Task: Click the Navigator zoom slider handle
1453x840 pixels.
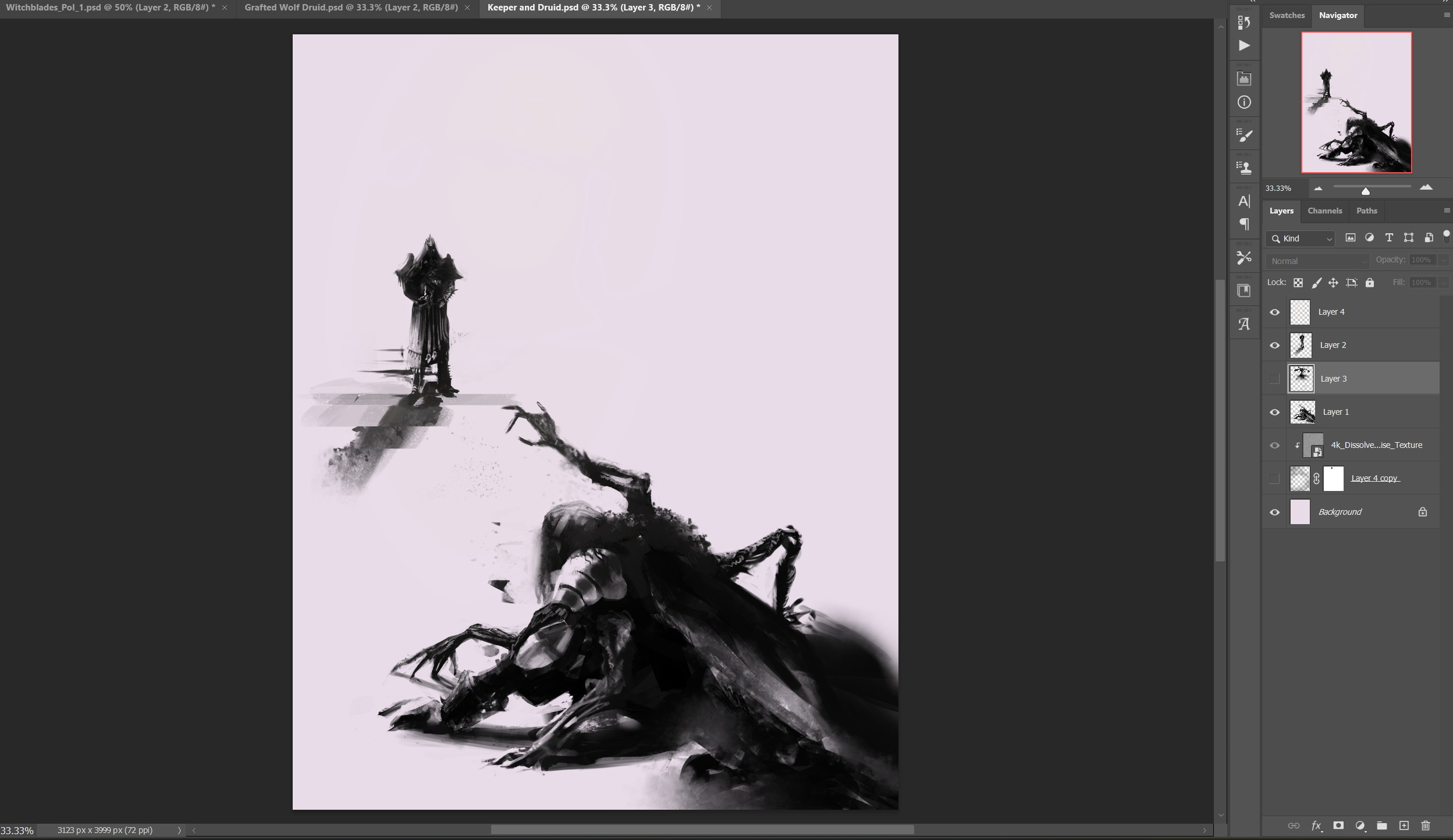Action: pos(1365,191)
